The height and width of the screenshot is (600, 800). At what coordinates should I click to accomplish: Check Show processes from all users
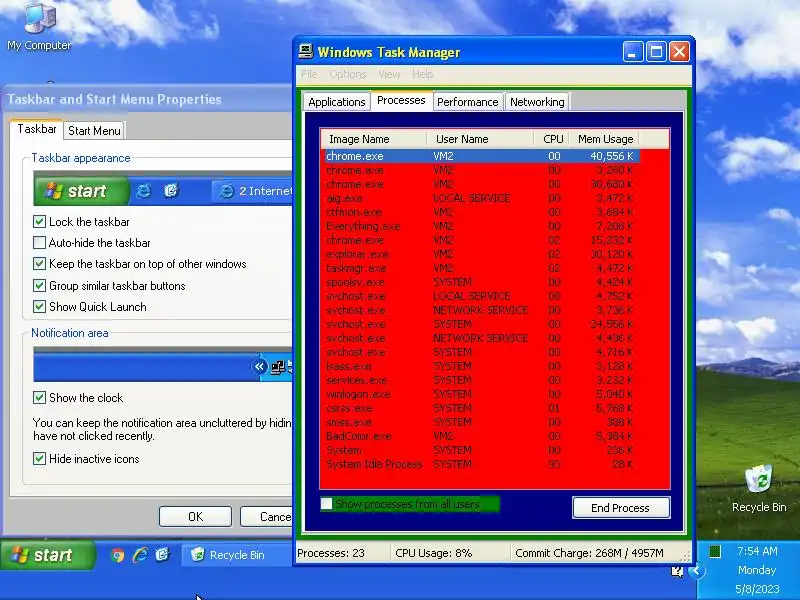(327, 504)
